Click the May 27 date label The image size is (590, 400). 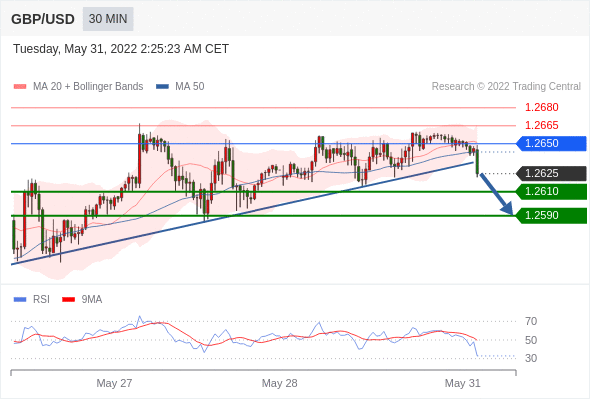pyautogui.click(x=114, y=383)
